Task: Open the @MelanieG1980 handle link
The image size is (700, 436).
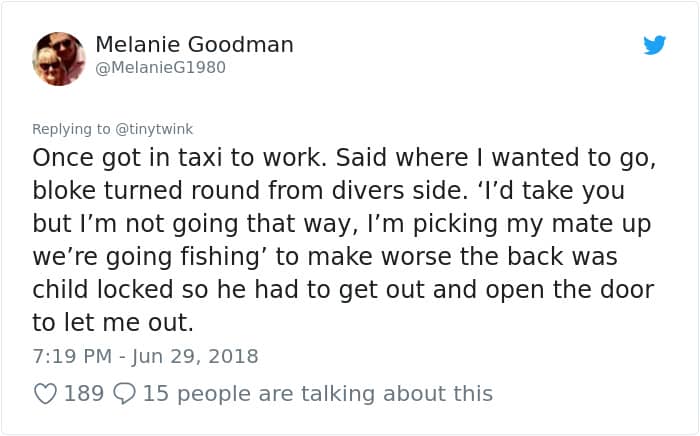Action: pyautogui.click(x=160, y=68)
